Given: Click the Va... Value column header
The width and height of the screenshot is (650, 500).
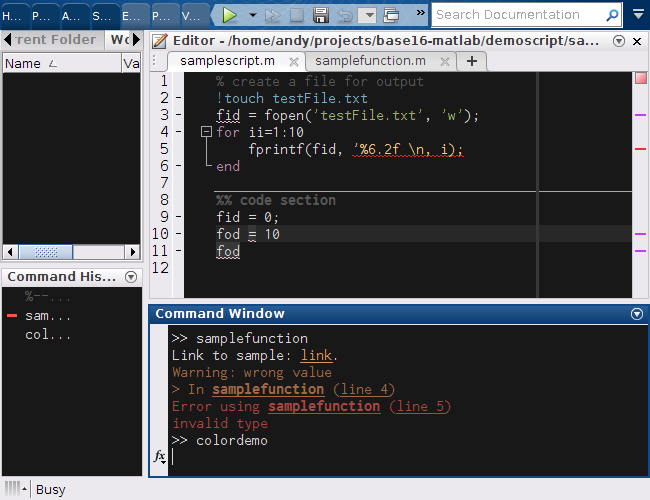Looking at the screenshot, I should pyautogui.click(x=131, y=63).
